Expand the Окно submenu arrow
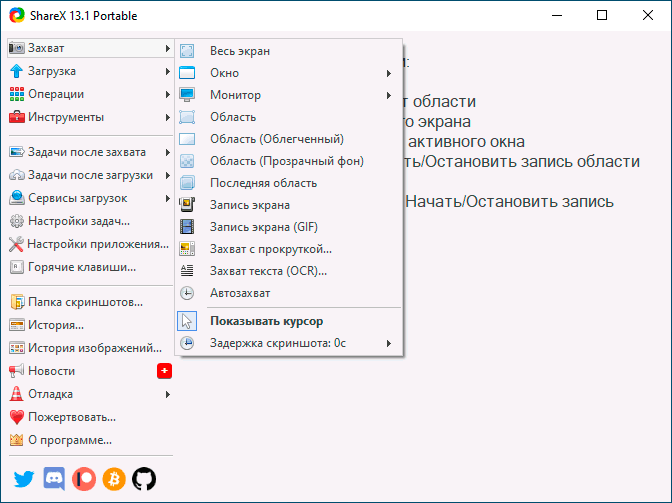 pos(389,73)
